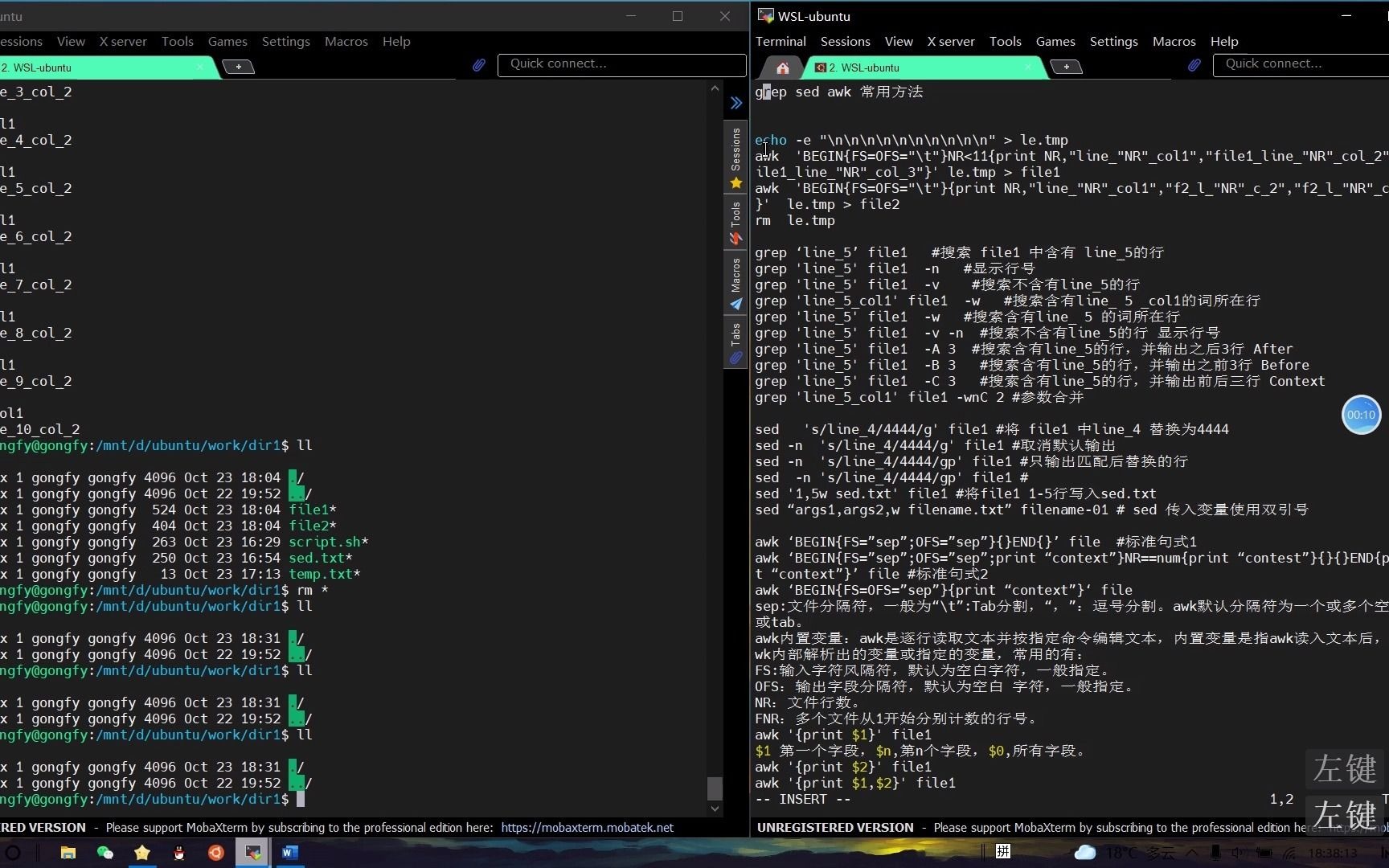Click the 'rm le.tmp' line in editor
The height and width of the screenshot is (868, 1389).
(795, 220)
